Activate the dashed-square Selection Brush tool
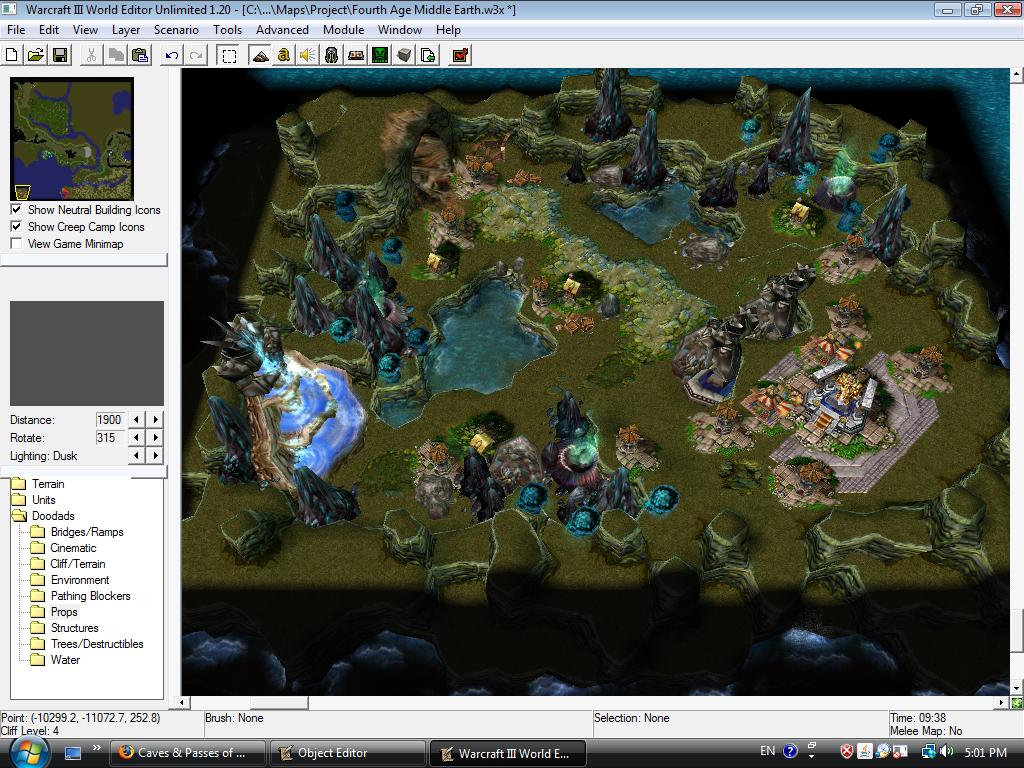1024x768 pixels. (229, 56)
